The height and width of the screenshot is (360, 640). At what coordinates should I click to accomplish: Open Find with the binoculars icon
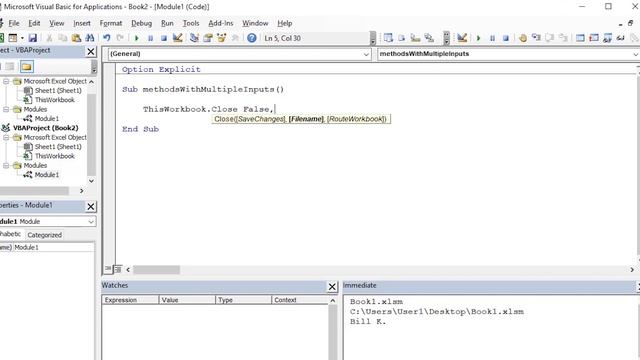(x=90, y=38)
